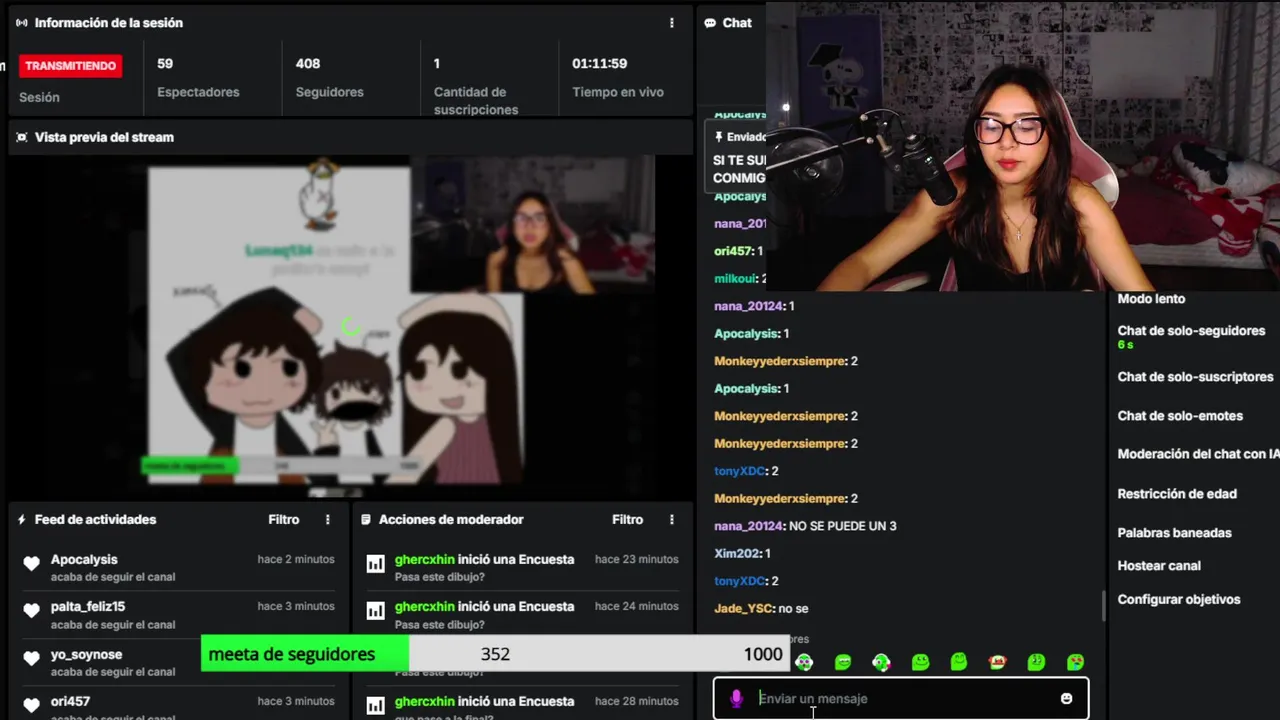Click the Acciones de moderador panel icon
The height and width of the screenshot is (720, 1280).
[x=366, y=520]
